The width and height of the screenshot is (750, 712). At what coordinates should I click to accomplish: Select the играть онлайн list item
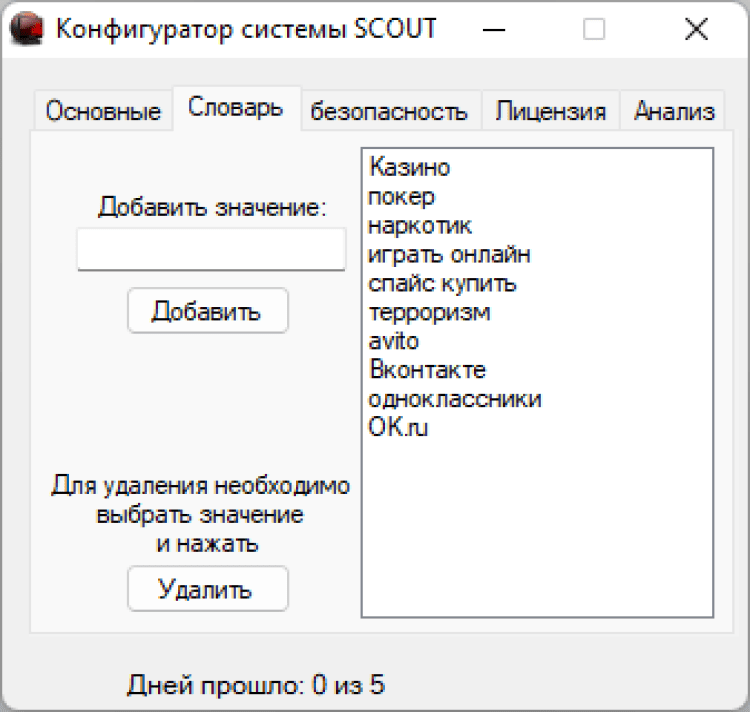pos(449,254)
